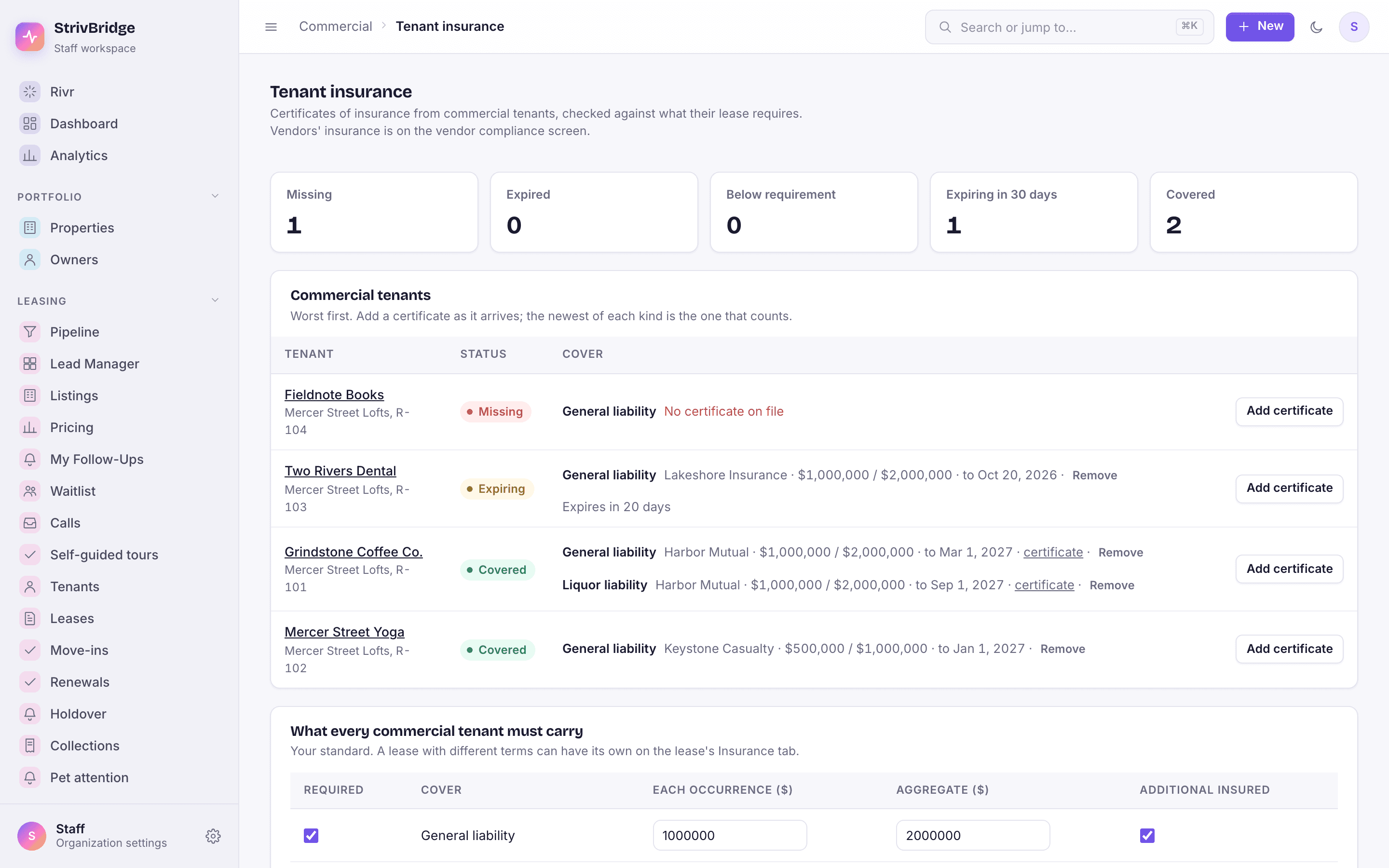Open Collections receipt icon
The image size is (1389, 868).
pyautogui.click(x=30, y=746)
